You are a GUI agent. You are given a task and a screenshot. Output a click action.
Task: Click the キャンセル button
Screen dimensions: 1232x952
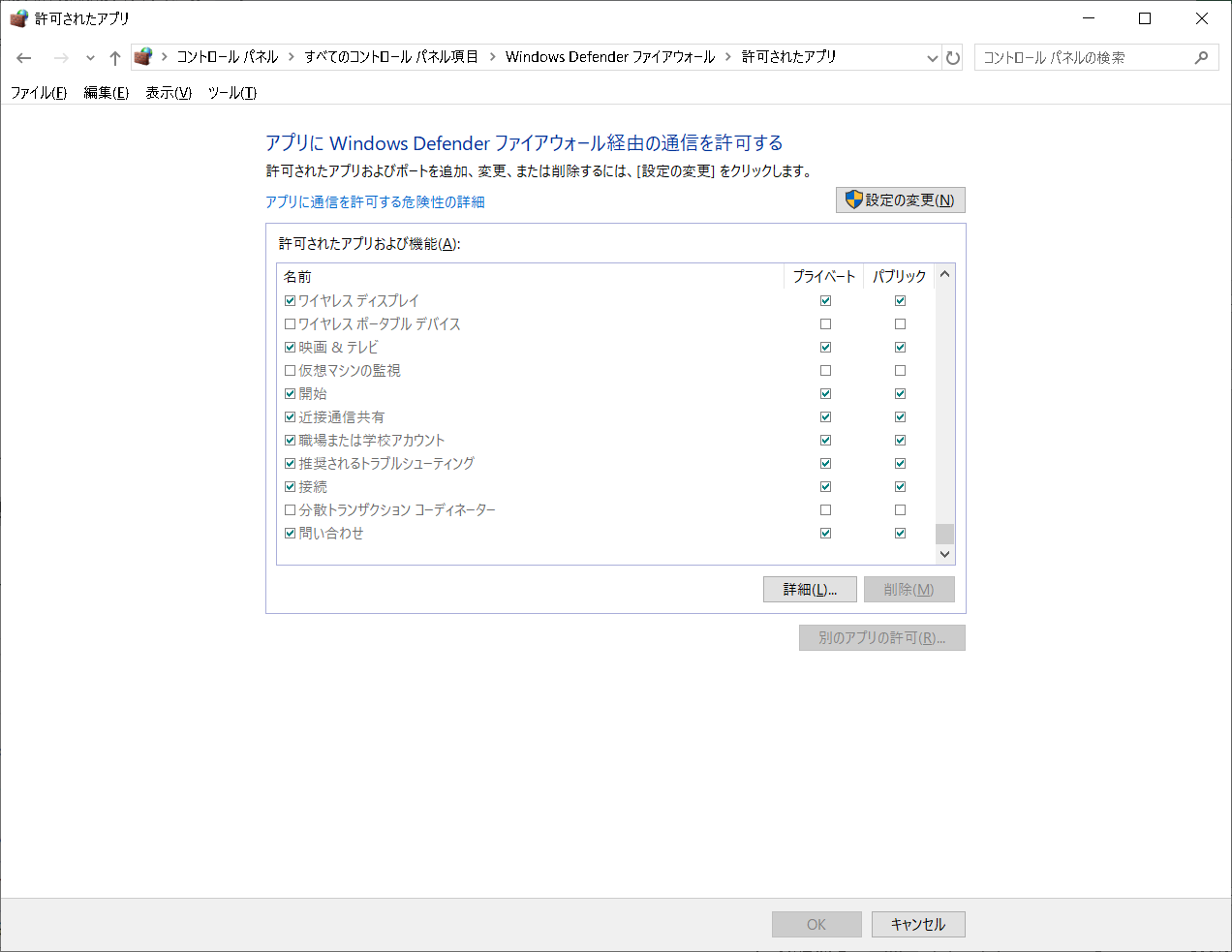coord(918,924)
